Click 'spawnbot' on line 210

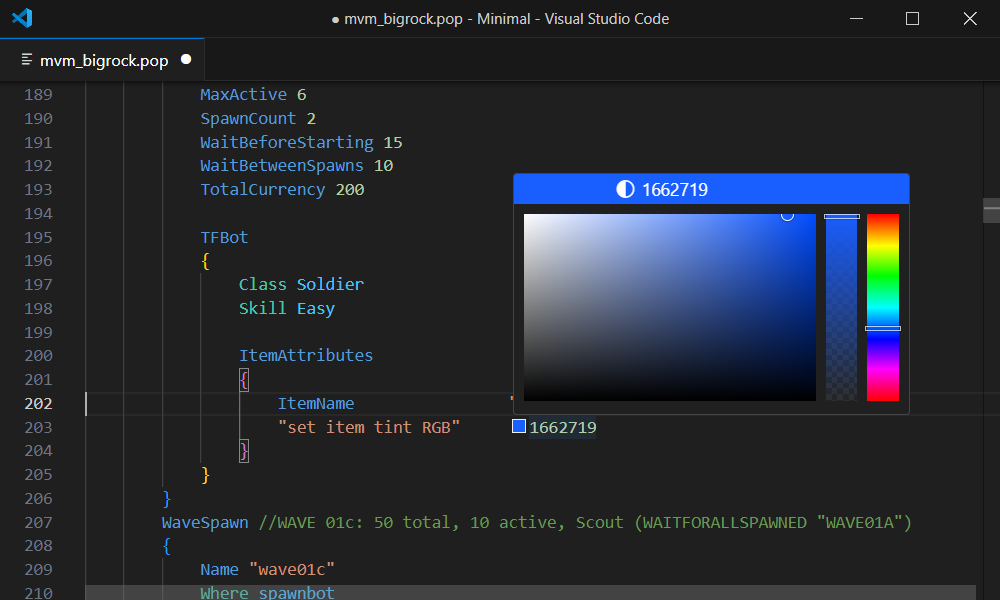[297, 593]
